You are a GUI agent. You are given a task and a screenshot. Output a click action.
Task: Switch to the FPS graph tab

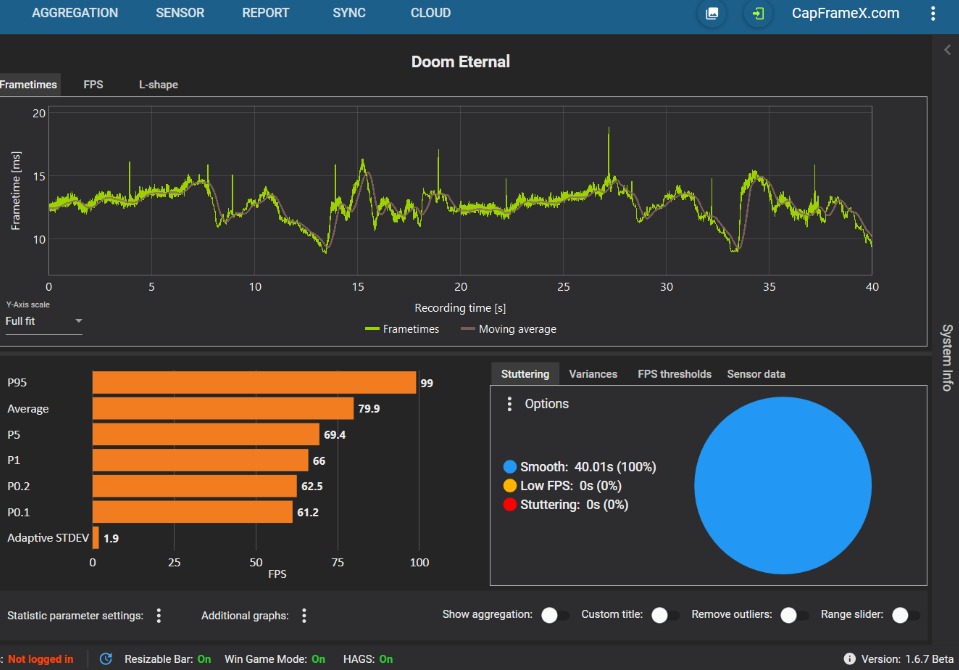93,85
